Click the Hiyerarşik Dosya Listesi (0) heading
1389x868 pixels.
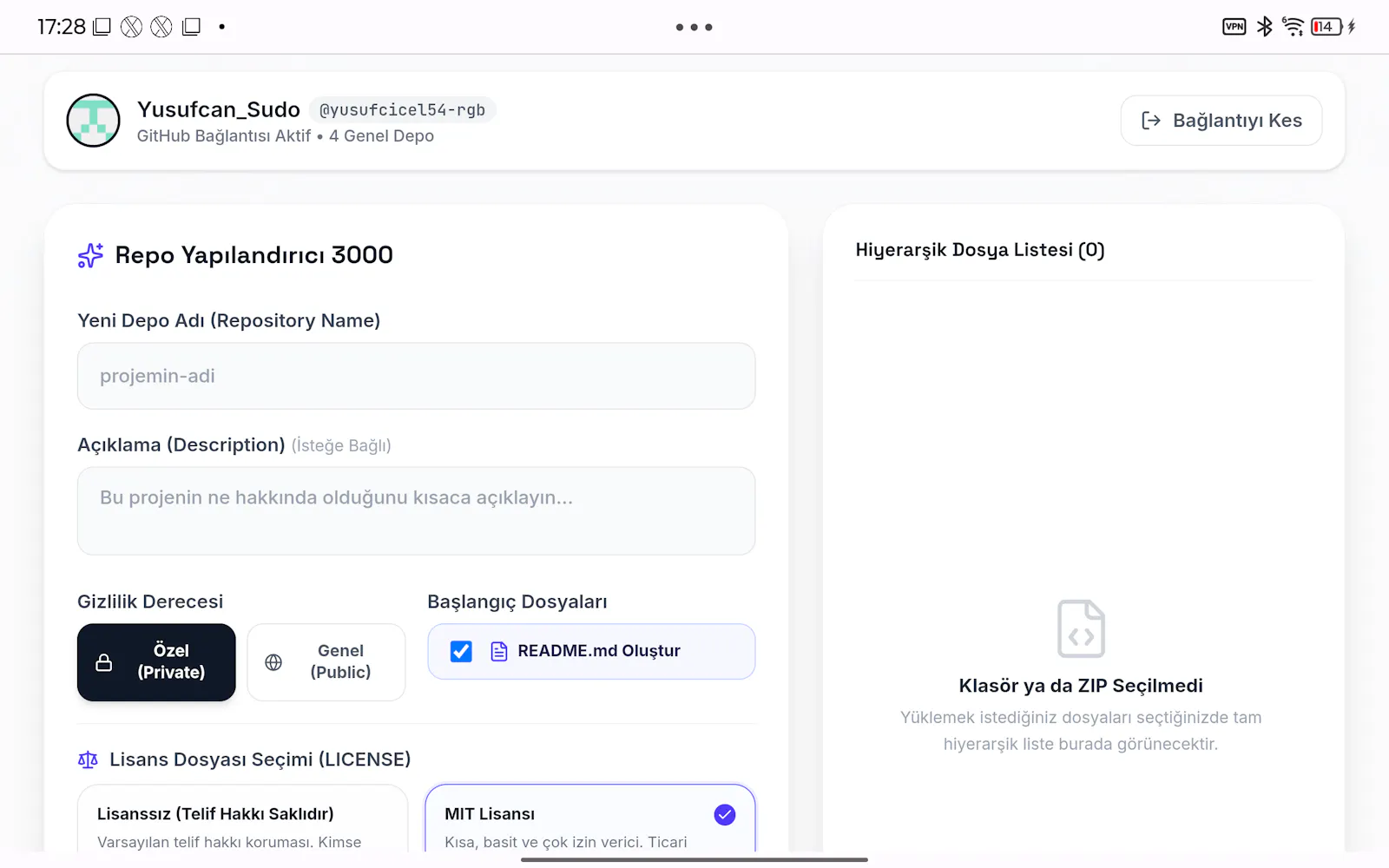point(980,250)
